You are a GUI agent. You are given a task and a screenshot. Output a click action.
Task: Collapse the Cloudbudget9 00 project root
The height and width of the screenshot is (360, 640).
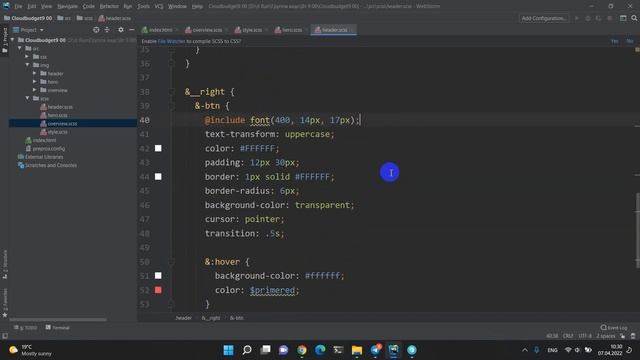13,40
